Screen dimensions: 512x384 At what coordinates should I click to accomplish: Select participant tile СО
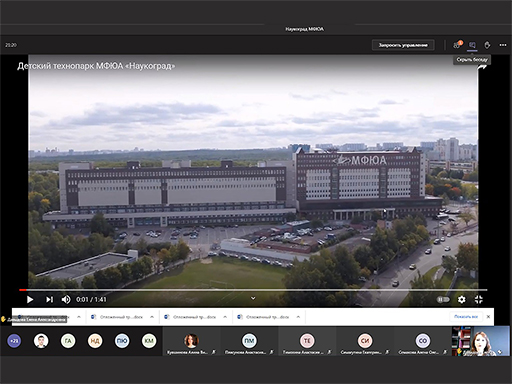coord(423,341)
